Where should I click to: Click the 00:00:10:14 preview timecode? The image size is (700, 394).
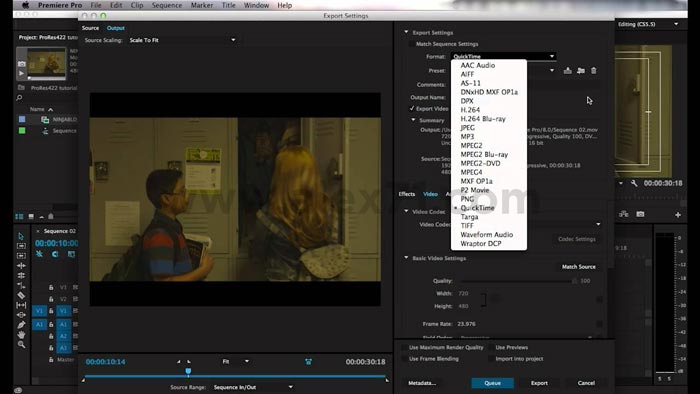(x=105, y=362)
